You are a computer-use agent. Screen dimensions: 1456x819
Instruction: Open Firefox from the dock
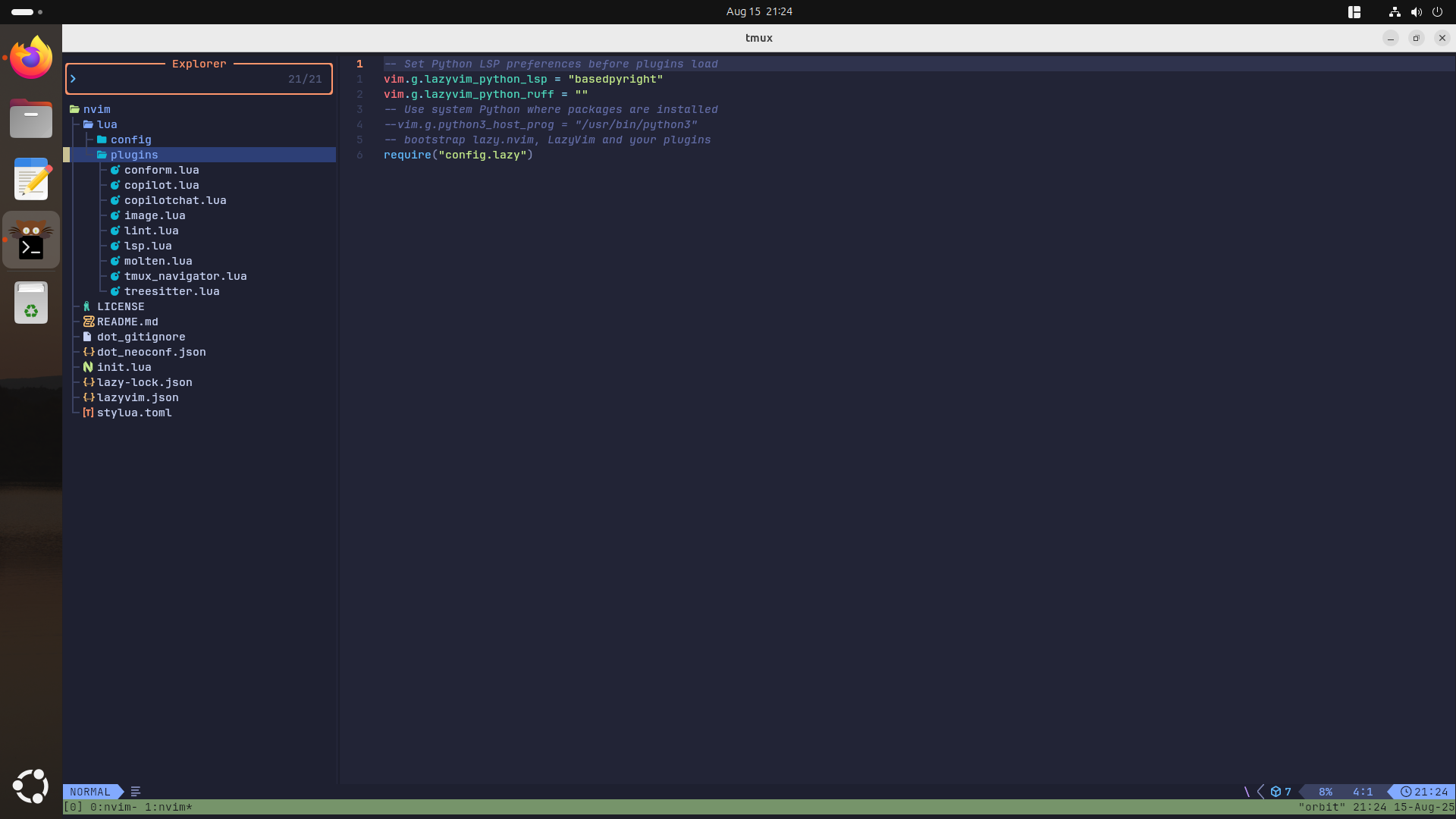[x=31, y=58]
